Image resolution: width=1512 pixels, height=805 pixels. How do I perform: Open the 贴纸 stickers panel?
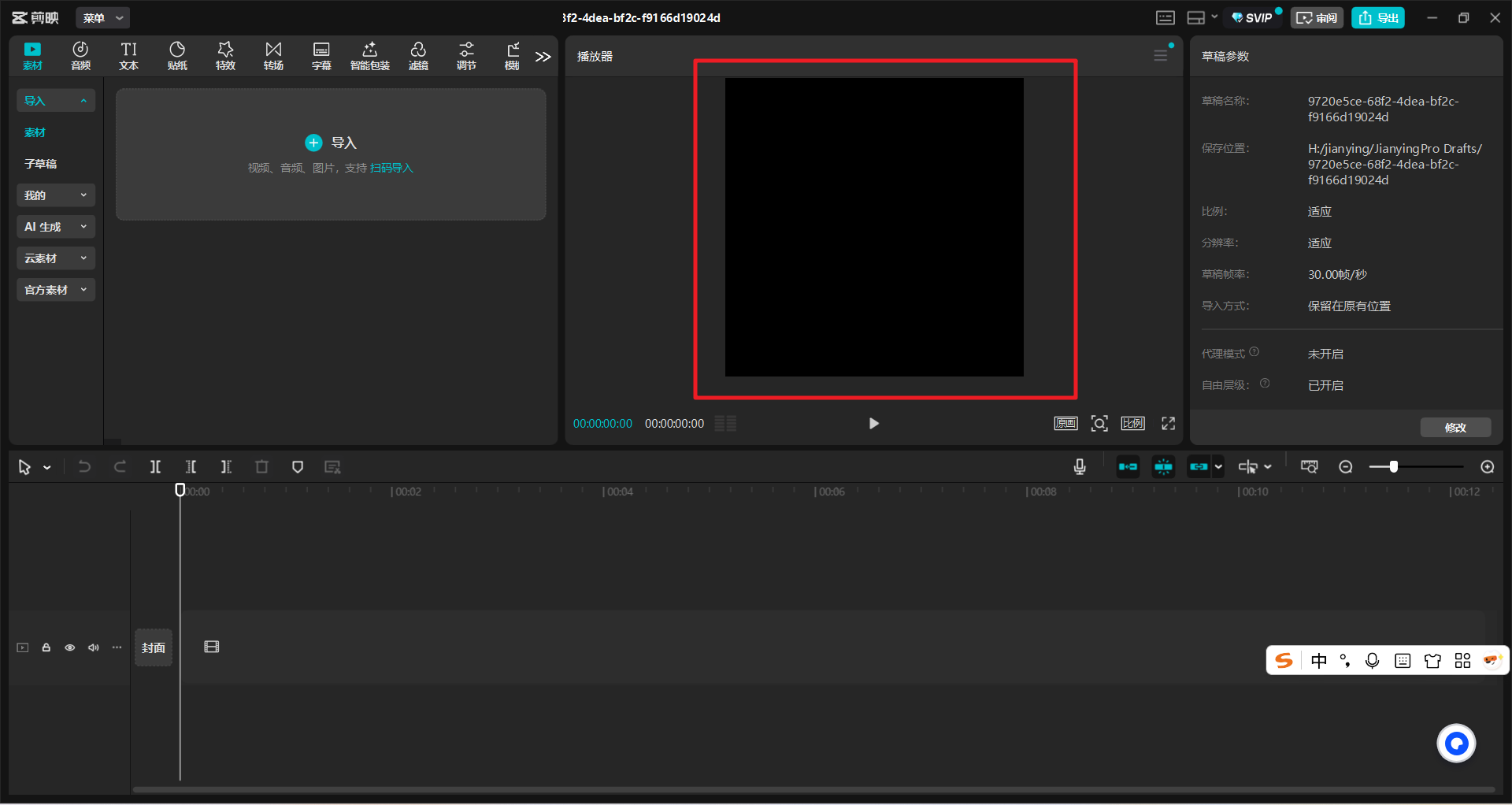[x=177, y=56]
